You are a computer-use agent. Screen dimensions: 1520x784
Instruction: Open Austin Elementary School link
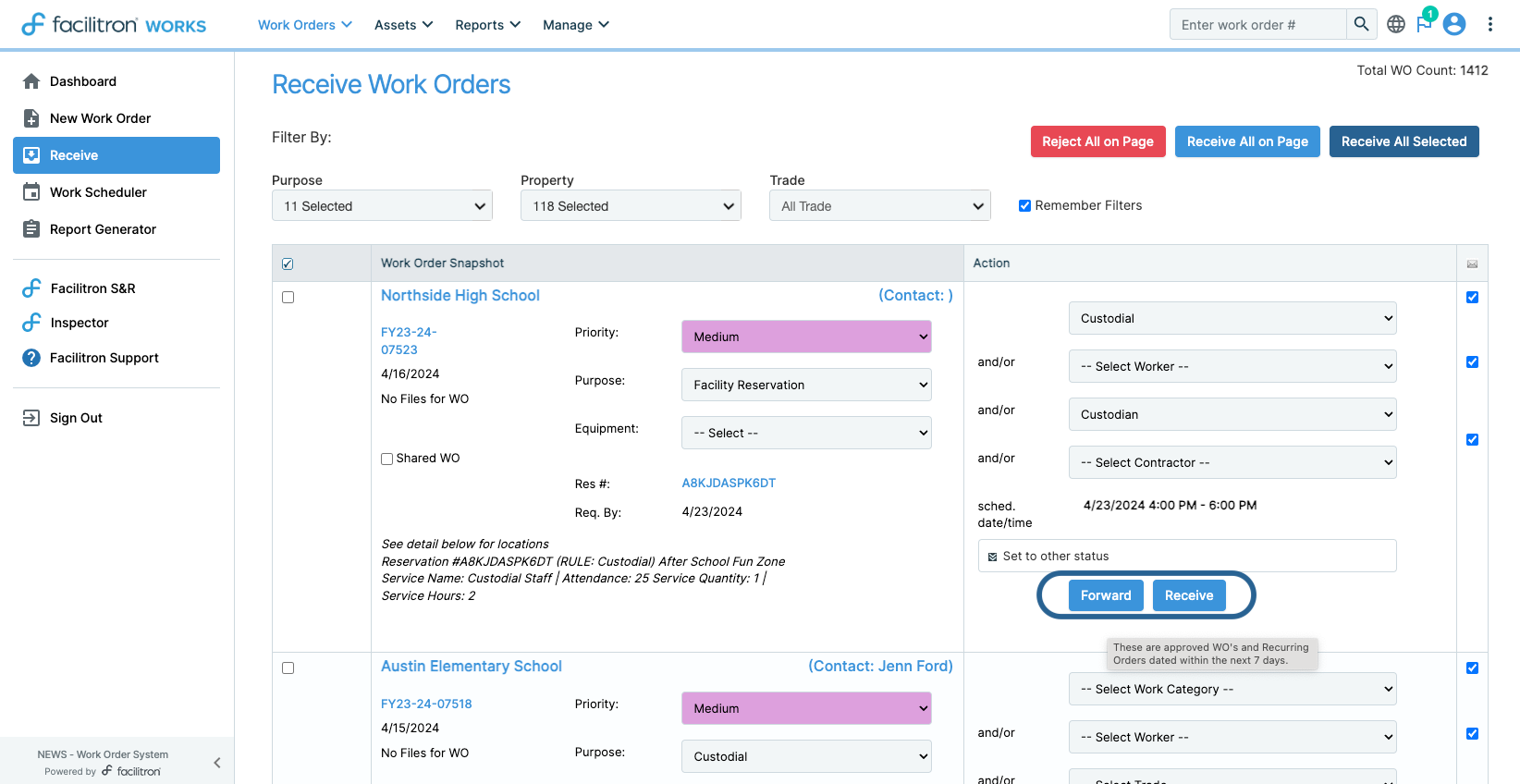tap(472, 666)
